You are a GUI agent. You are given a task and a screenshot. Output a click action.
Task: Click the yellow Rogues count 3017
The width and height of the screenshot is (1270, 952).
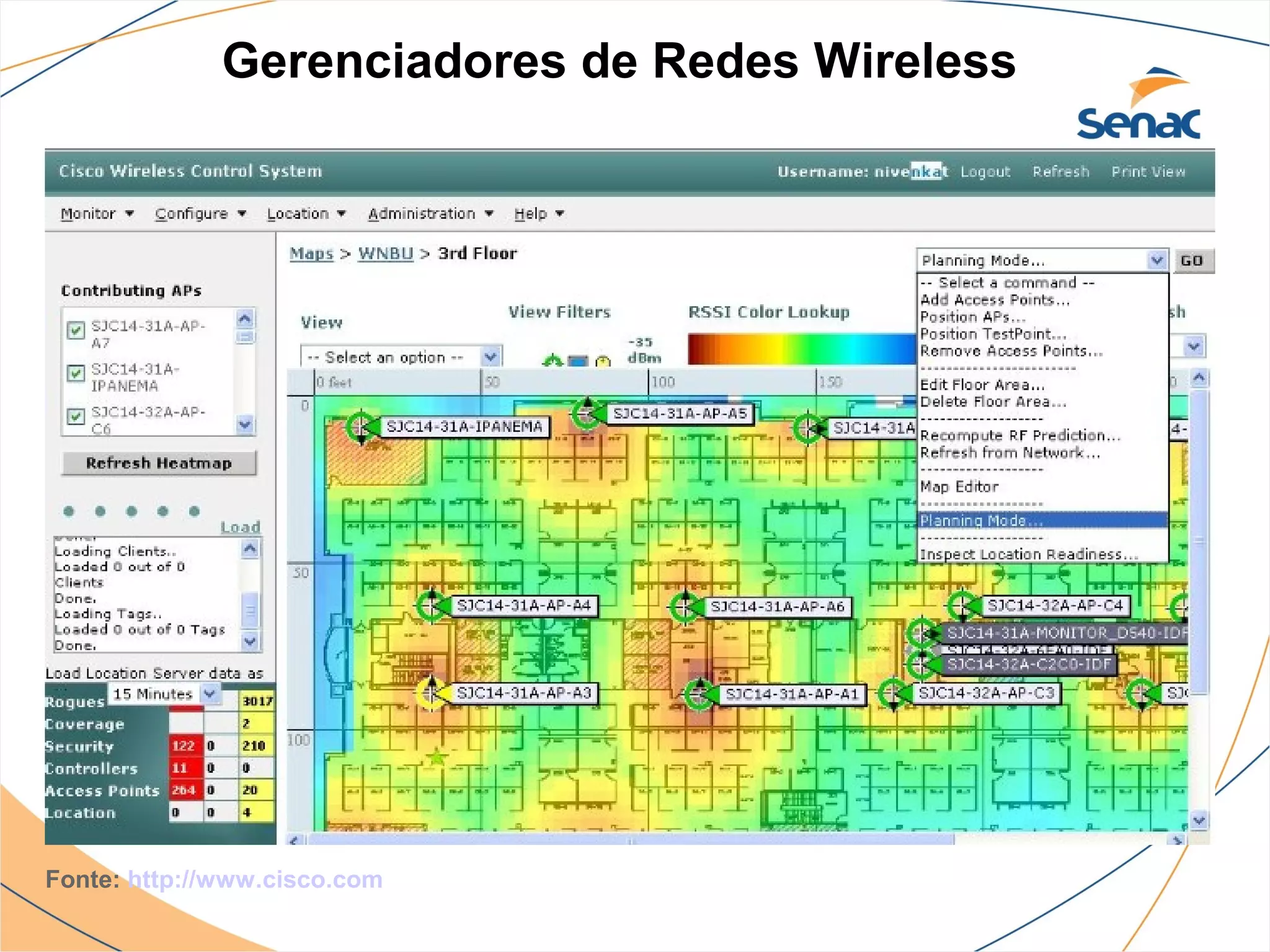[x=257, y=701]
